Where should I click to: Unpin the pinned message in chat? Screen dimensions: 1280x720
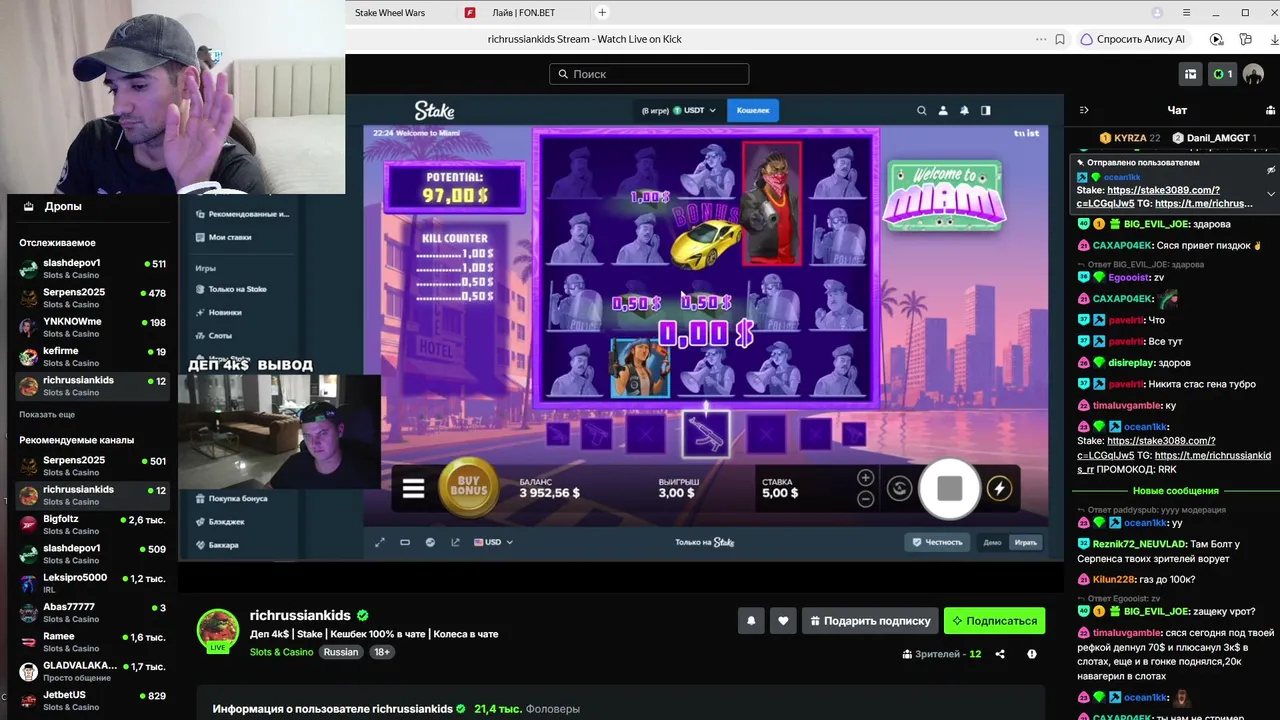click(1271, 169)
